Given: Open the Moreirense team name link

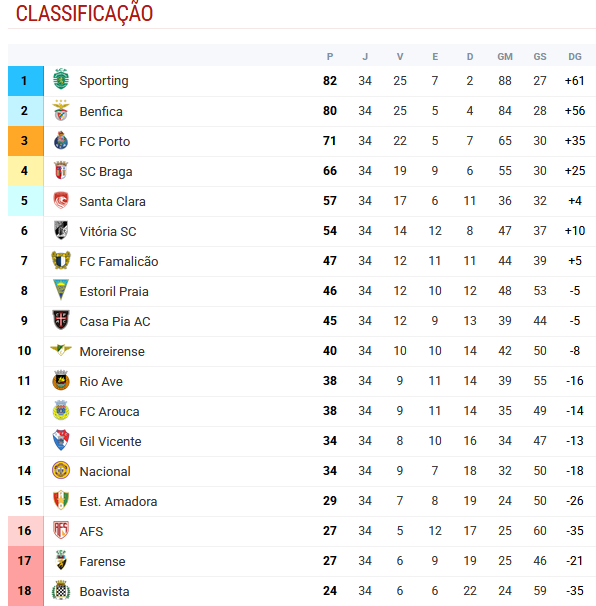Looking at the screenshot, I should (x=112, y=352).
